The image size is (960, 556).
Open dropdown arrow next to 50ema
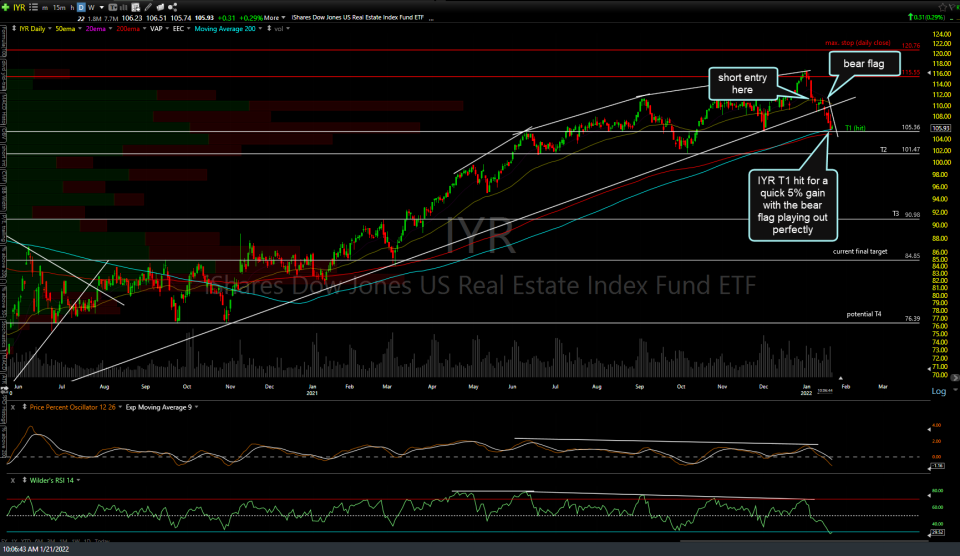pos(80,28)
